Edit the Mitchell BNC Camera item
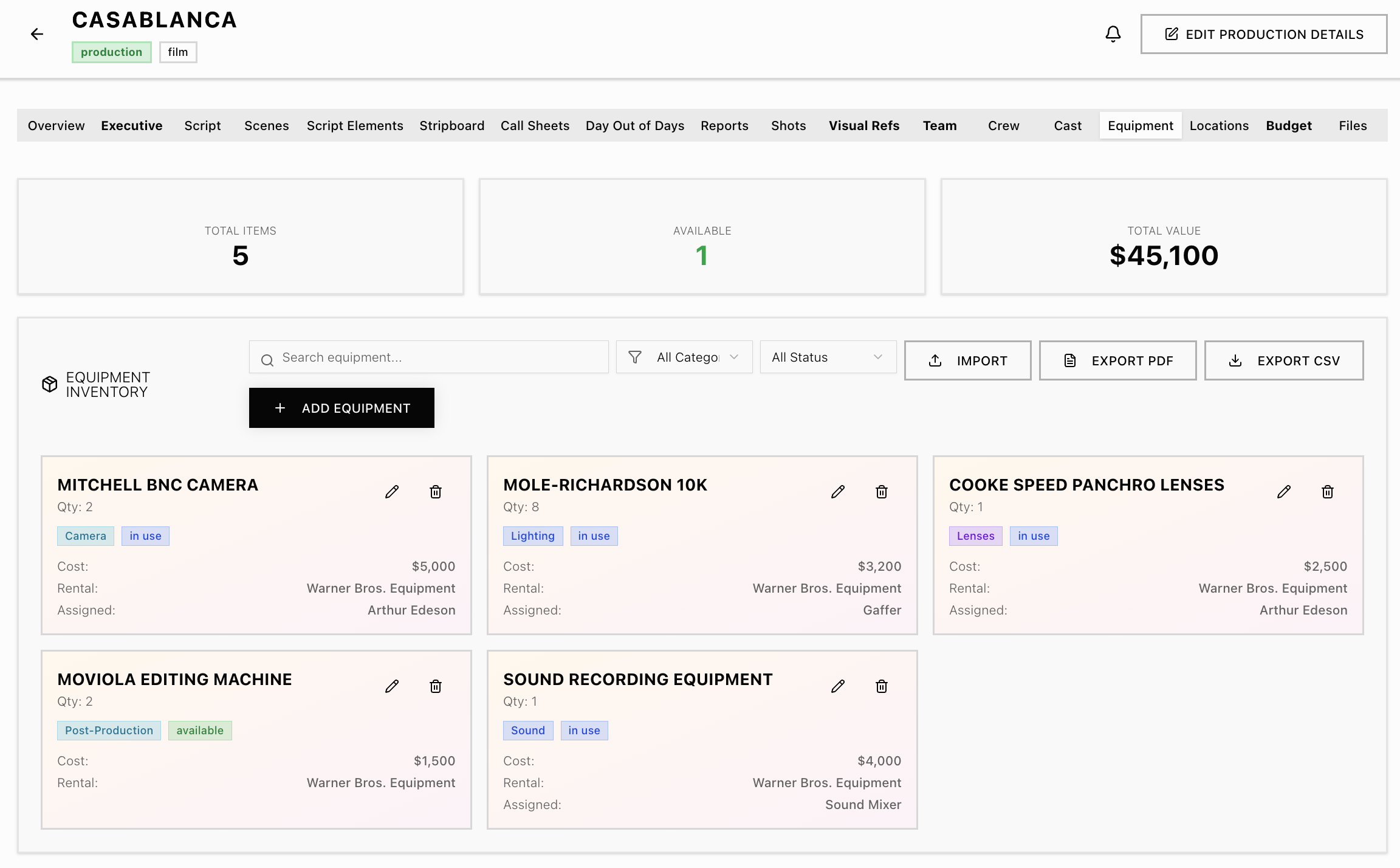 pos(392,492)
